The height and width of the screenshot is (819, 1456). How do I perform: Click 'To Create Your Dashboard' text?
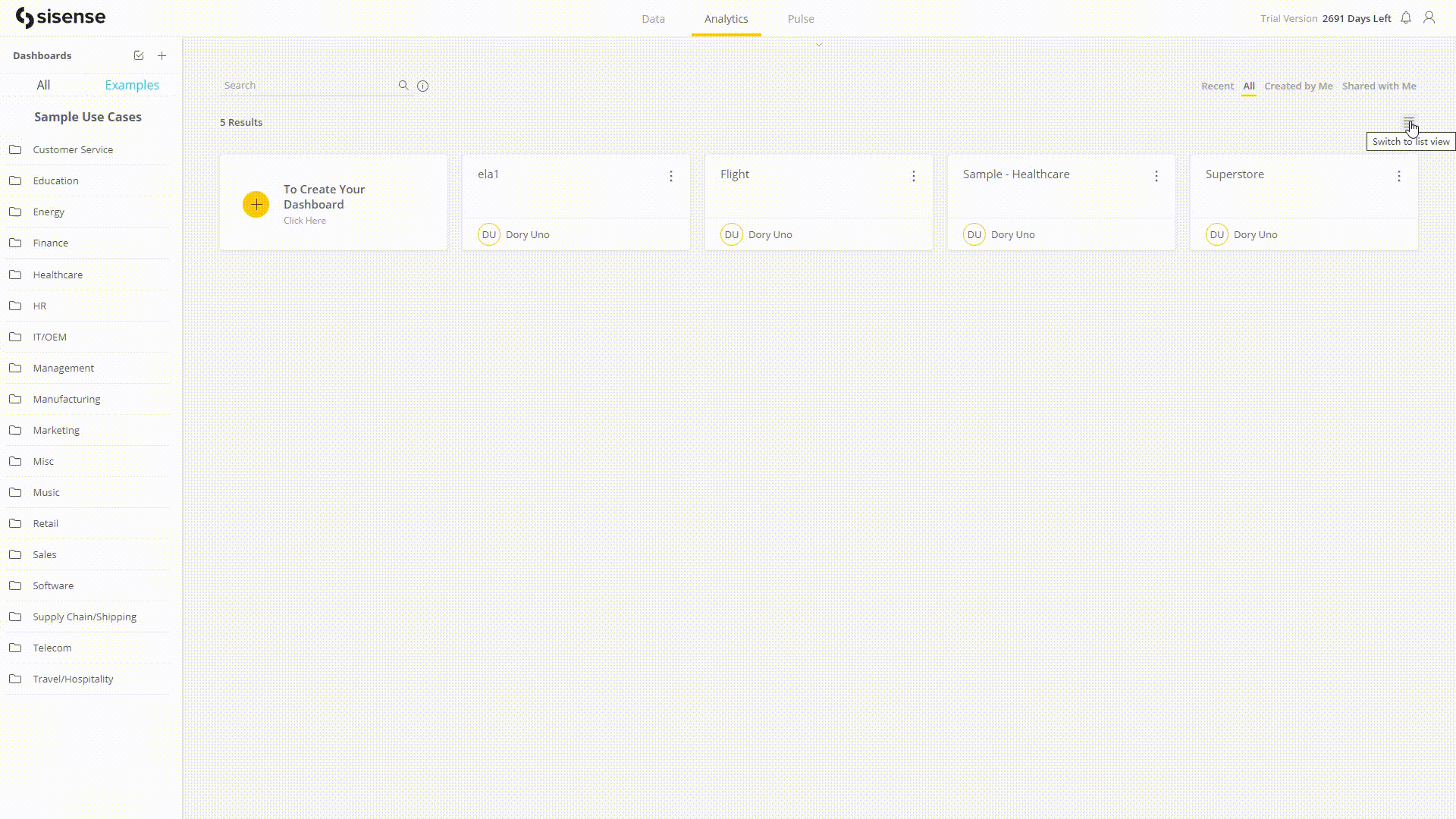point(324,196)
